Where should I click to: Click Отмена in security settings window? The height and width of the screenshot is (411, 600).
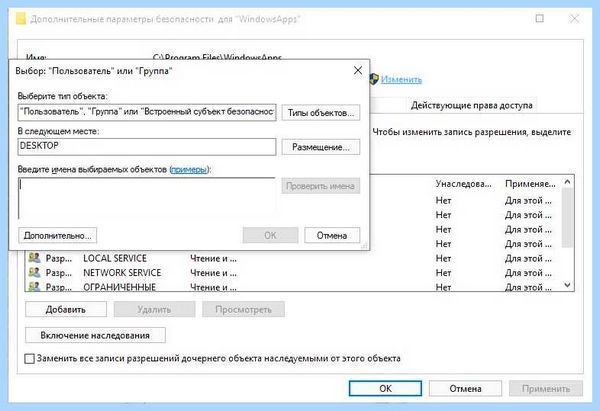click(465, 388)
